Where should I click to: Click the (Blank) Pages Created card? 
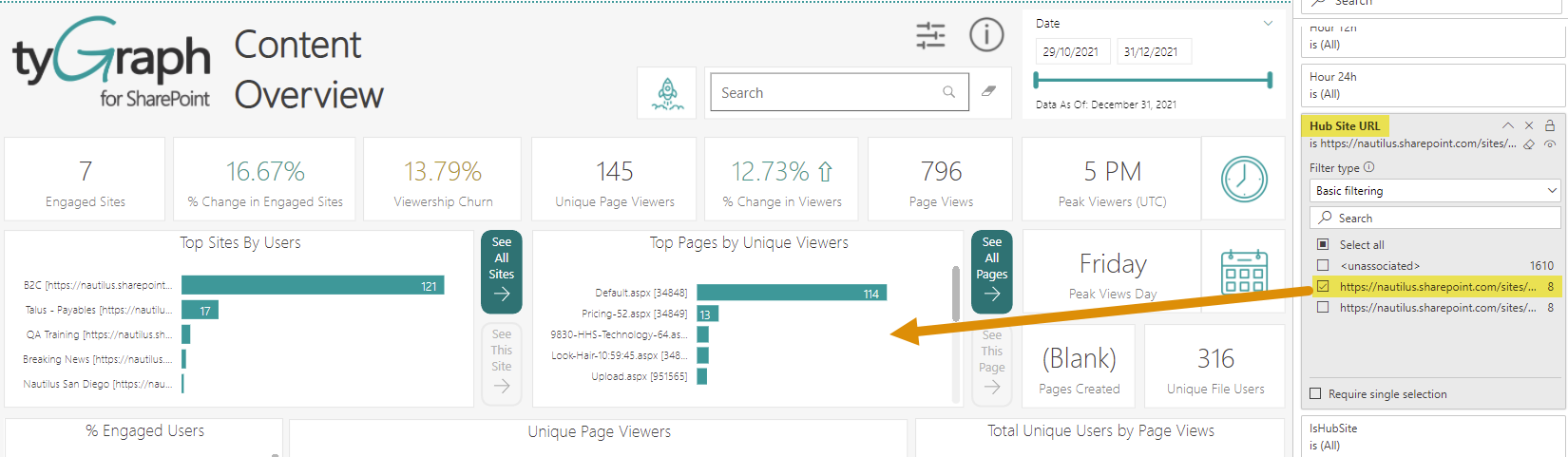coord(1079,366)
